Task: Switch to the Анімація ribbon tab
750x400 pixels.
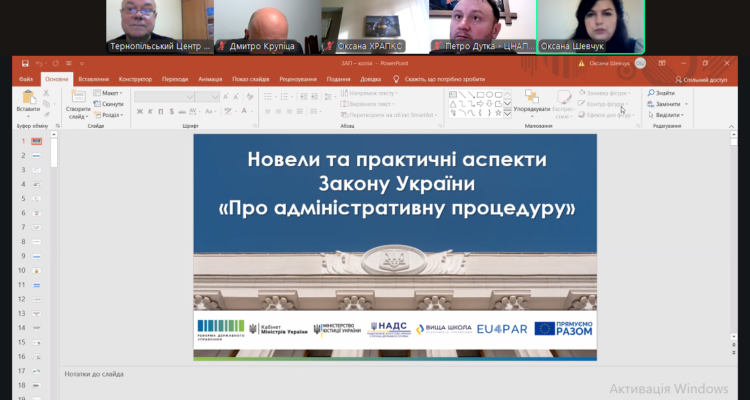Action: tap(210, 78)
